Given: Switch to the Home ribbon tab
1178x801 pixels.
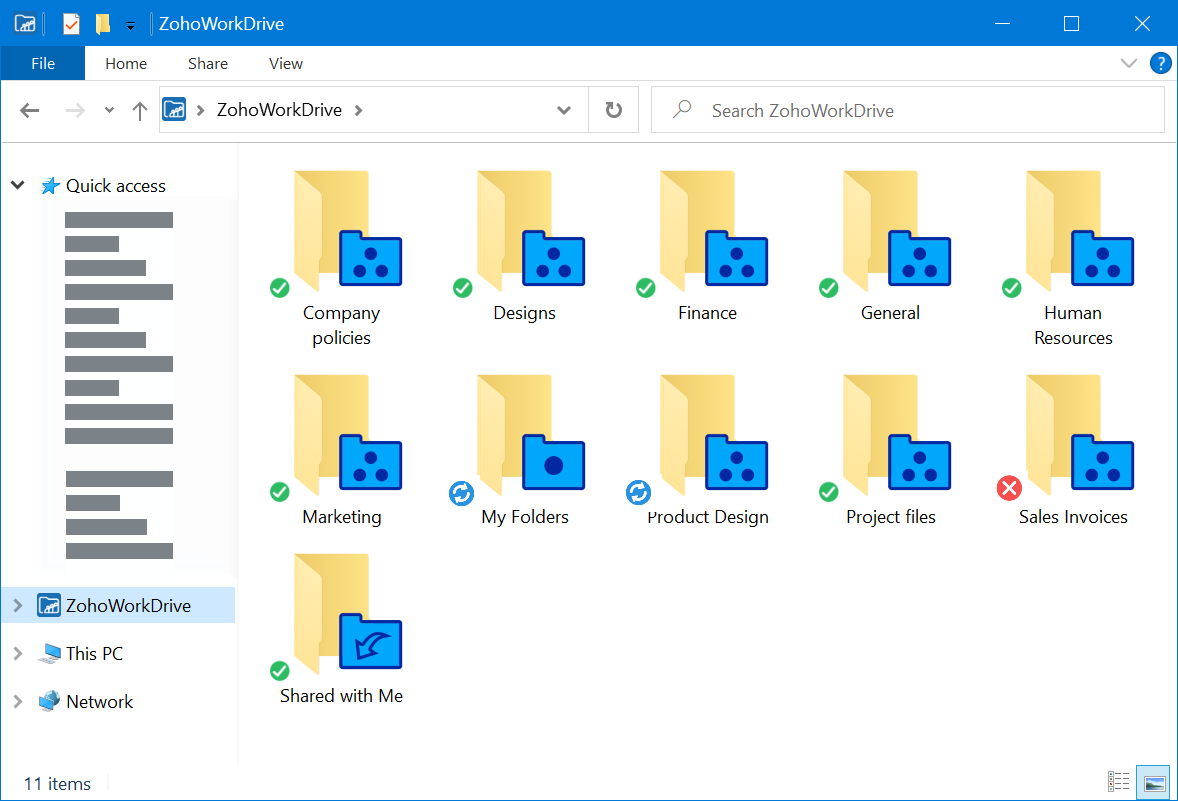Looking at the screenshot, I should 126,63.
